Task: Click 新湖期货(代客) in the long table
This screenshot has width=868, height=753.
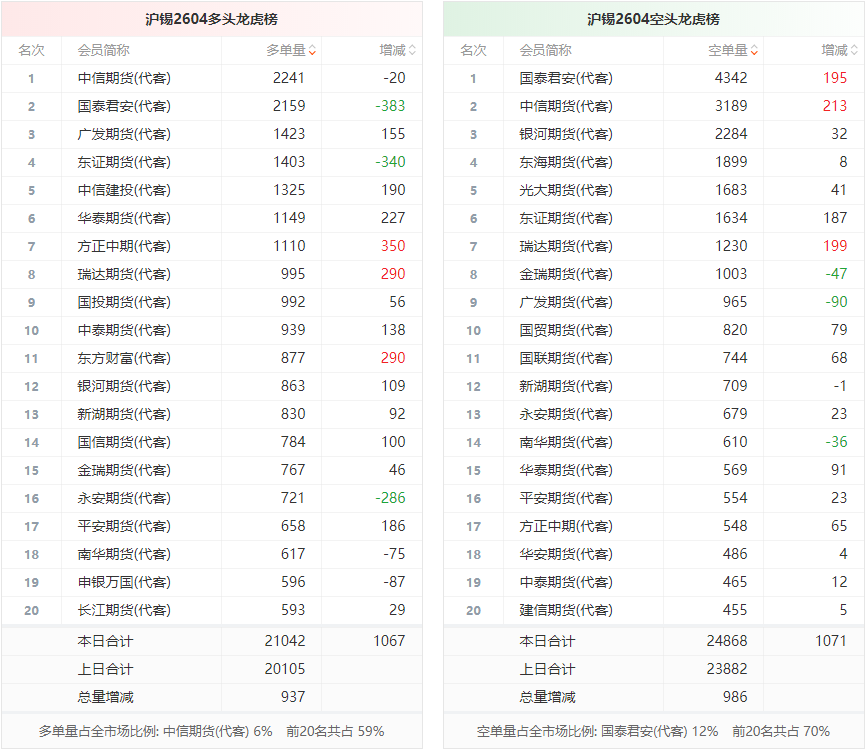Action: [x=124, y=414]
